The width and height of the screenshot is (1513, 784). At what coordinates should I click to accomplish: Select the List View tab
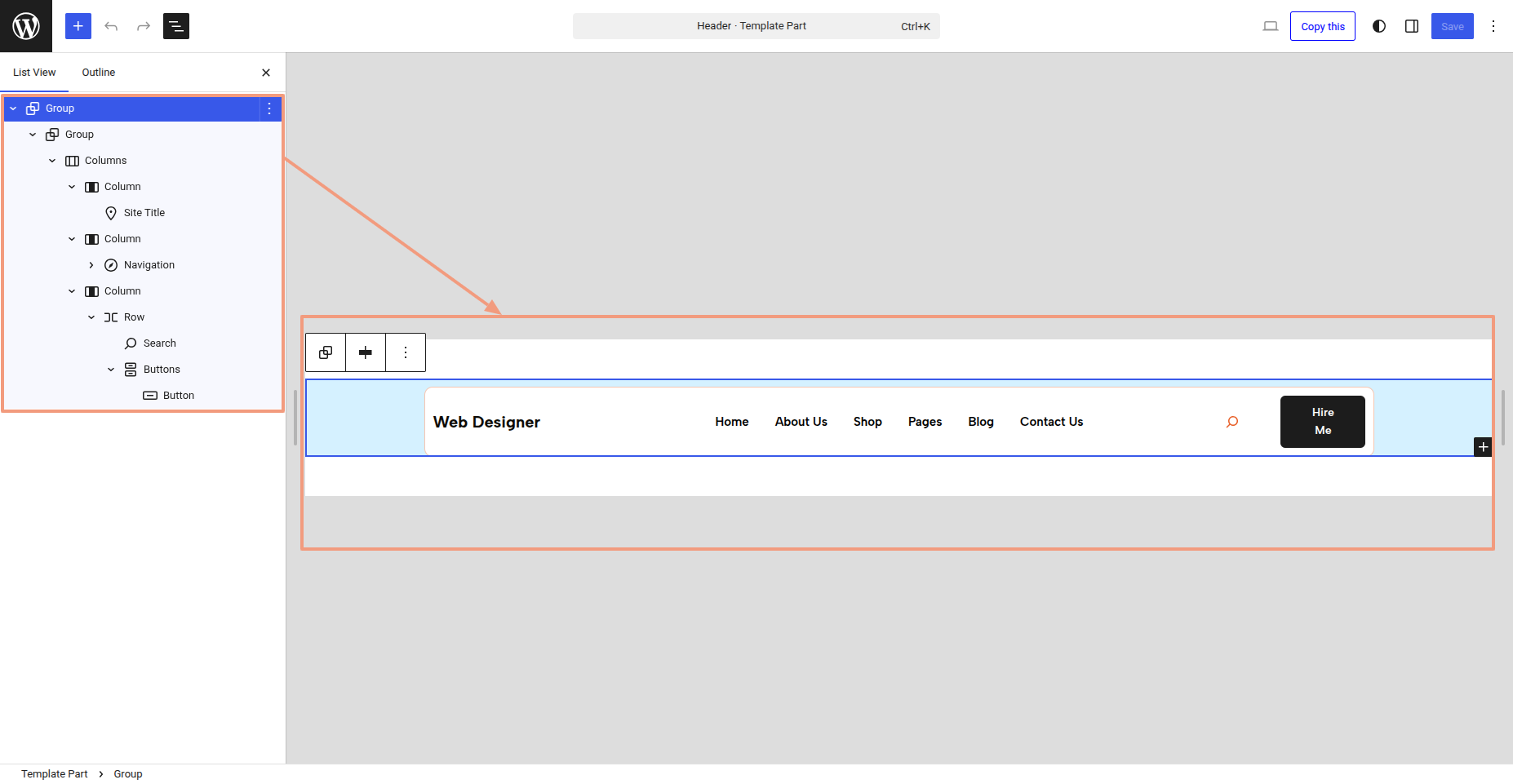34,73
